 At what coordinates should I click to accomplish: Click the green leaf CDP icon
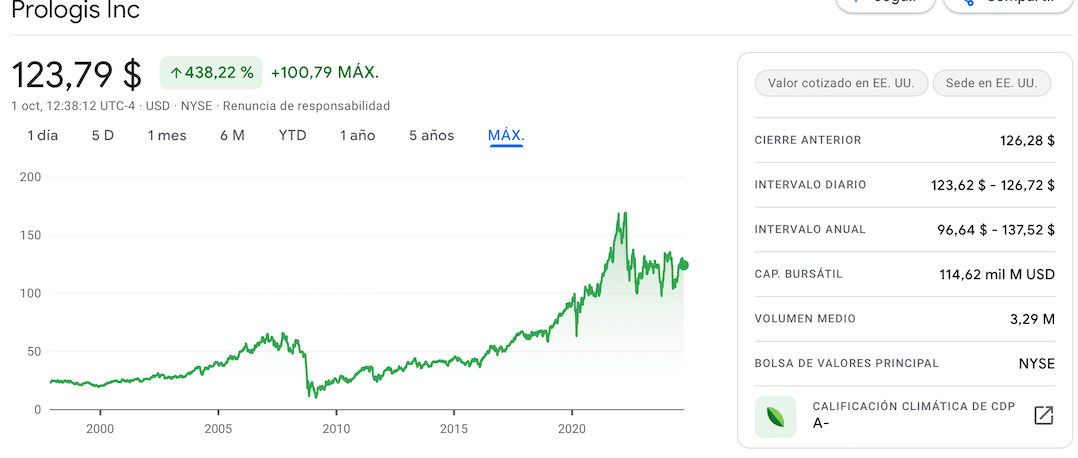[x=776, y=417]
